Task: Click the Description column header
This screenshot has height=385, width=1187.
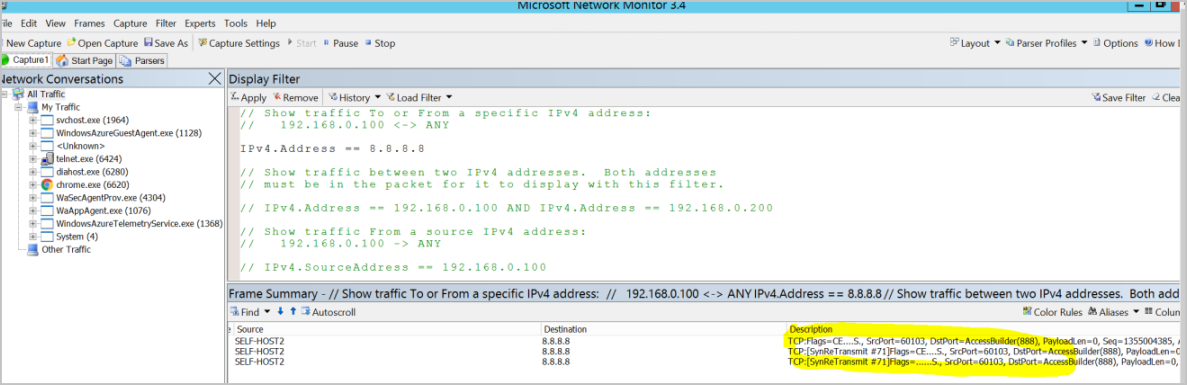Action: click(811, 330)
